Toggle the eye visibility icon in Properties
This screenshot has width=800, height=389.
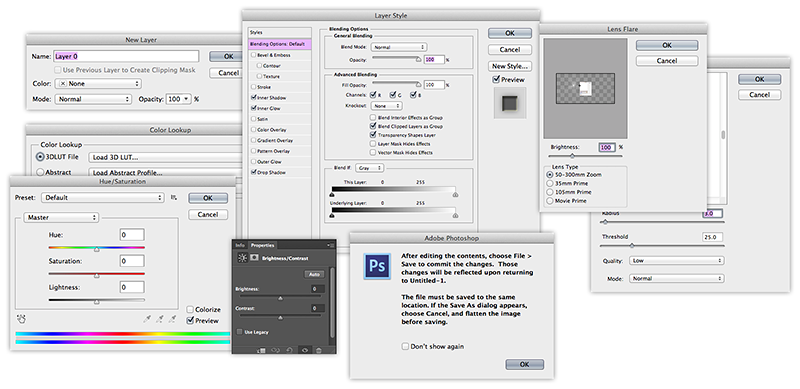click(305, 351)
